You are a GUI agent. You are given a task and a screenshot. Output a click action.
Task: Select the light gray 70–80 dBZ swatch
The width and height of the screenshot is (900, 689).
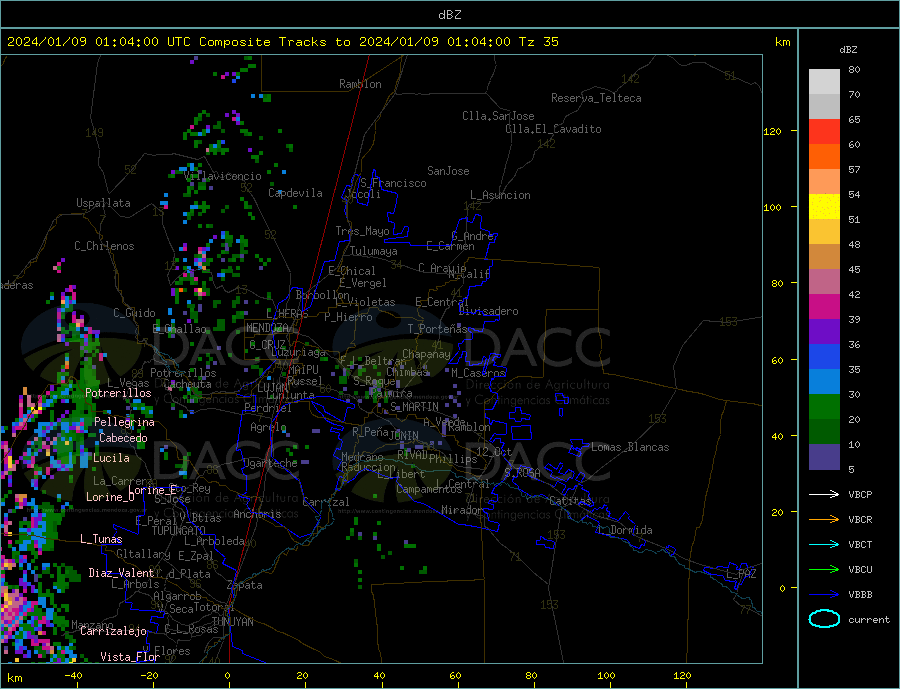[x=824, y=82]
